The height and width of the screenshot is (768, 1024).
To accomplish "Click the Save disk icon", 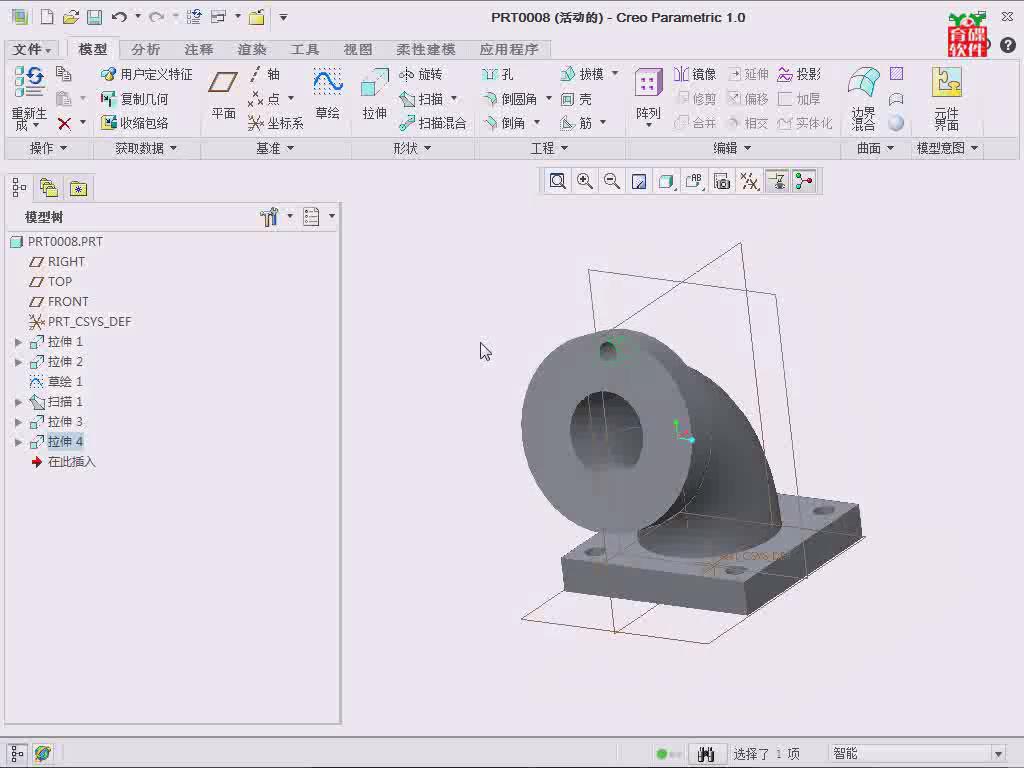I will [x=95, y=17].
